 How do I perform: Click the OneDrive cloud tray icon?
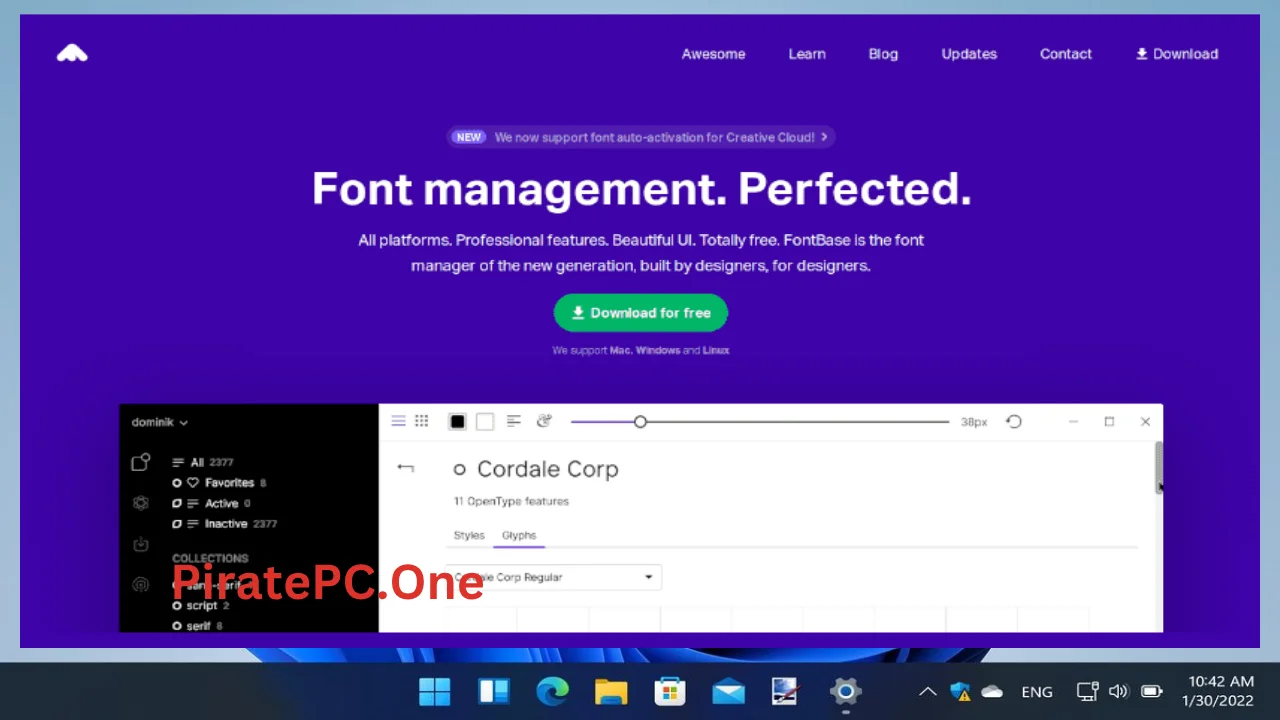(x=992, y=691)
